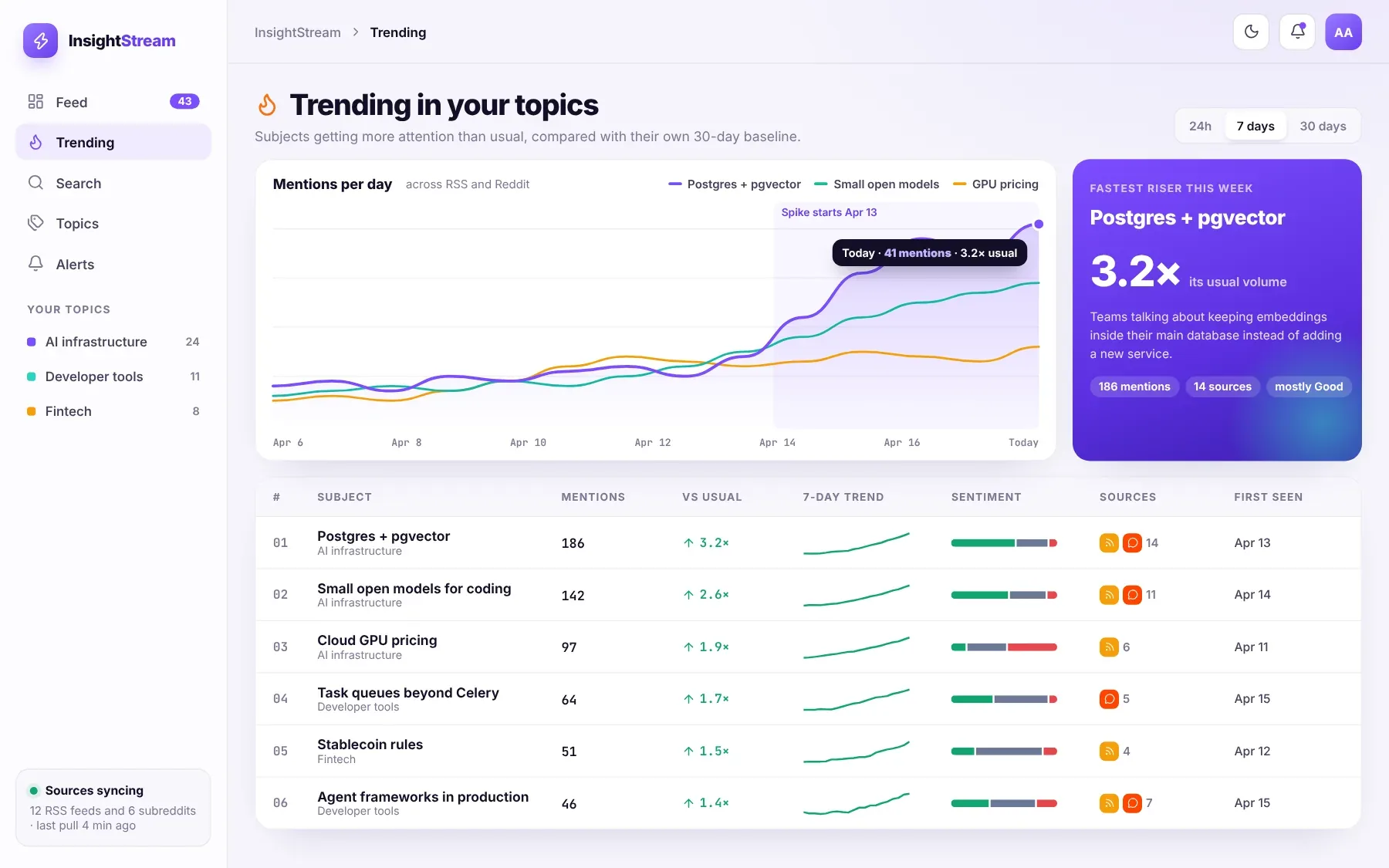Viewport: 1389px width, 868px height.
Task: Click the 14 sources pill on the riser card
Action: coord(1222,387)
